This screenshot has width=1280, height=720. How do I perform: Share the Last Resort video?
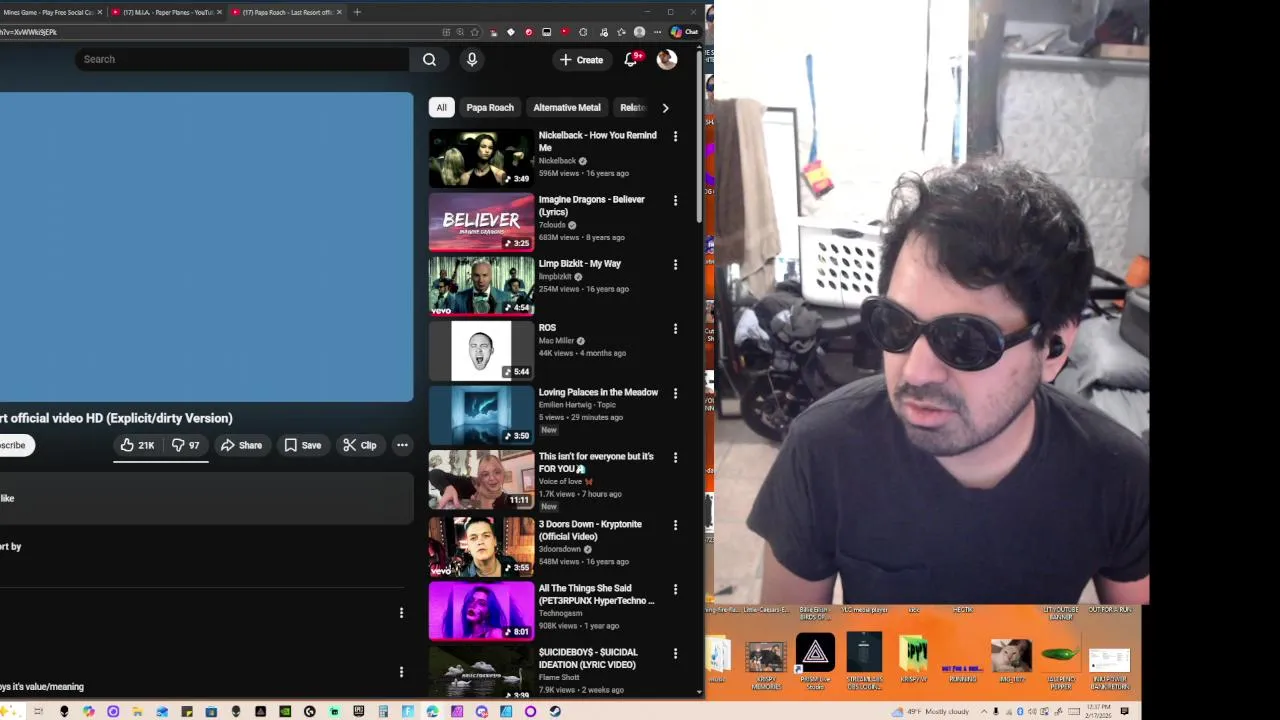(x=241, y=445)
